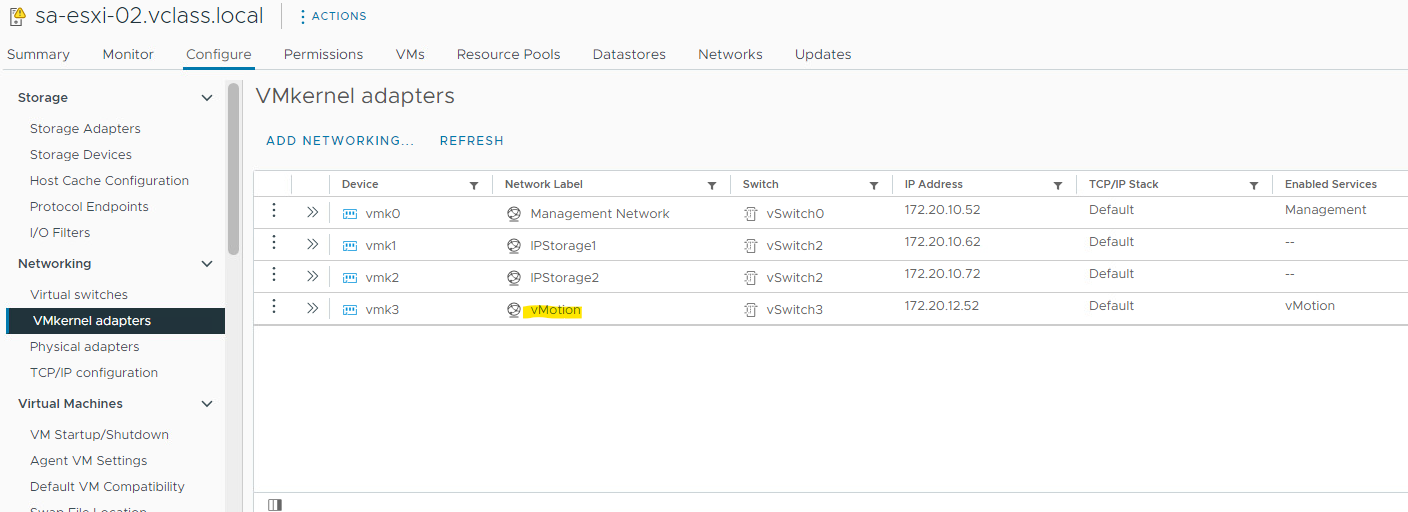Open the IP Address column filter
This screenshot has width=1408, height=512.
click(x=1058, y=185)
